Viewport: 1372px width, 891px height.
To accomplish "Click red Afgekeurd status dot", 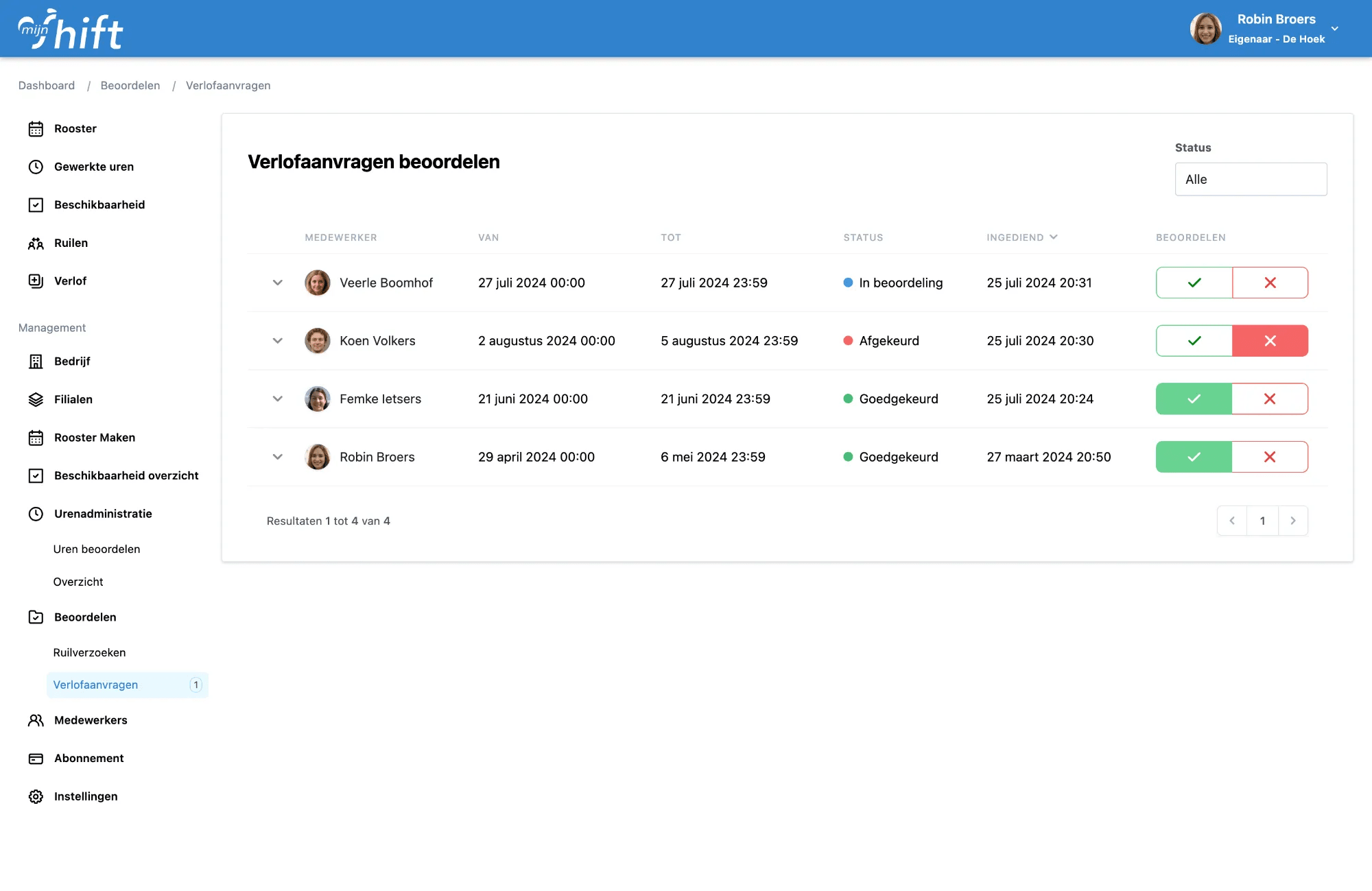I will [848, 341].
